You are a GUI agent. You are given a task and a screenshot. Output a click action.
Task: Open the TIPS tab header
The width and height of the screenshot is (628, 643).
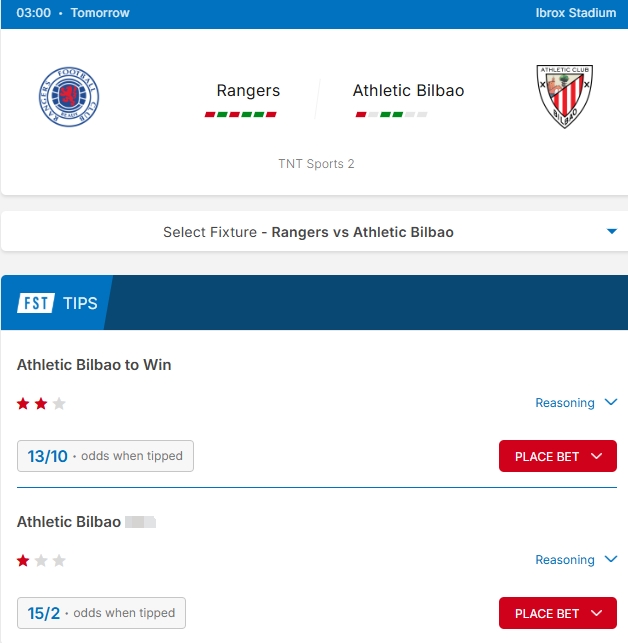pos(80,302)
